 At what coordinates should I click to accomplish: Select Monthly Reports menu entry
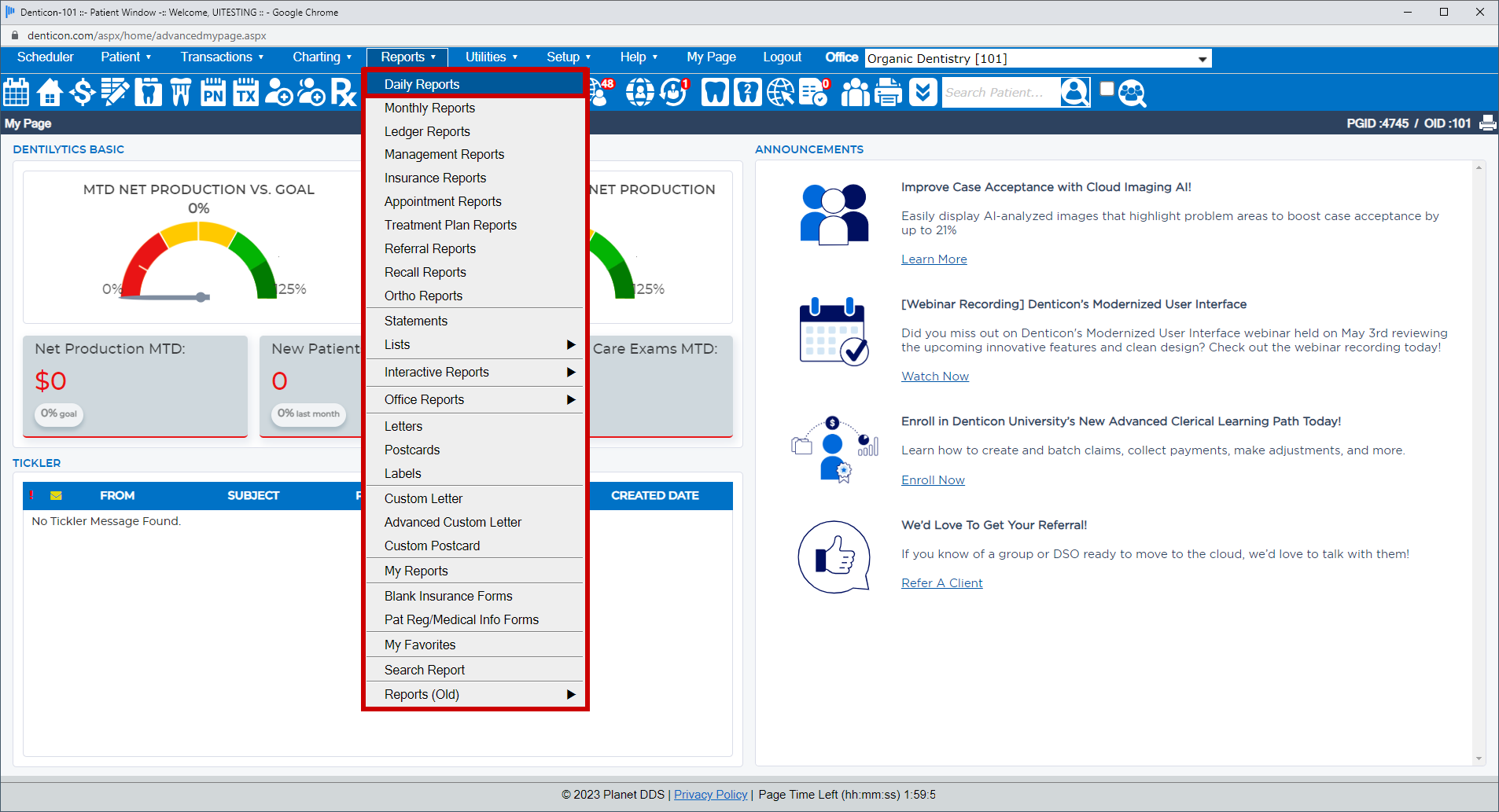475,108
